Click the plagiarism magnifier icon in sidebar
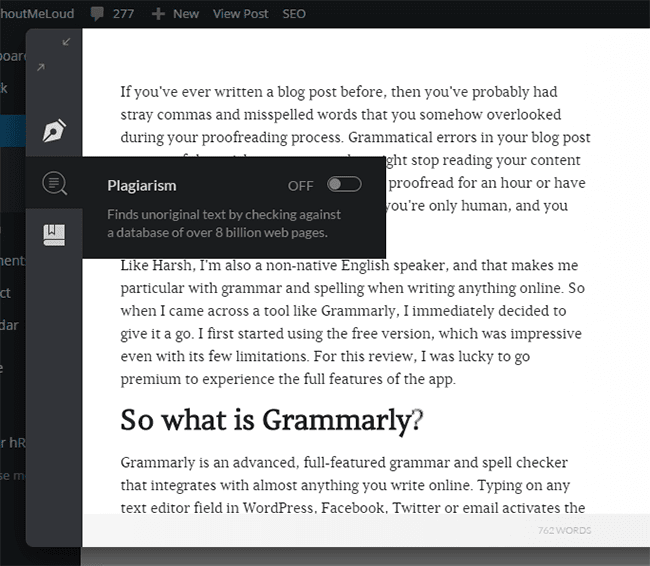The width and height of the screenshot is (650, 566). tap(54, 183)
